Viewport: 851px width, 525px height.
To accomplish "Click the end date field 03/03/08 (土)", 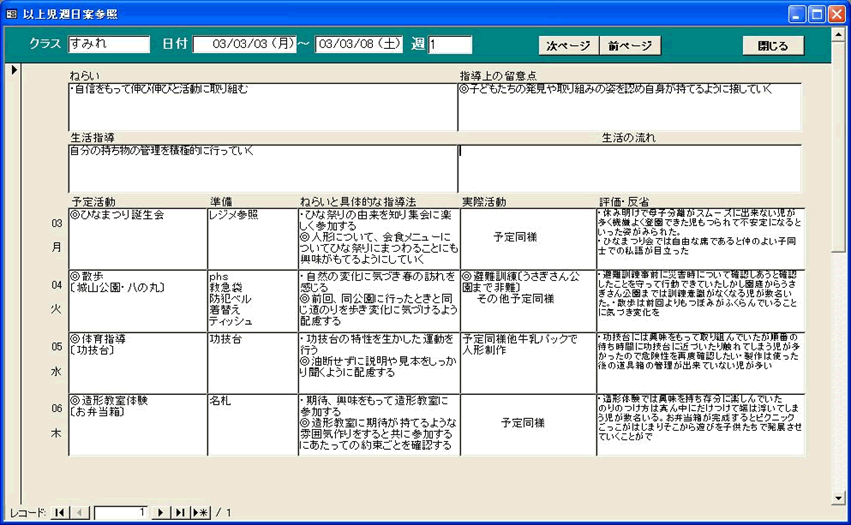I will [360, 44].
